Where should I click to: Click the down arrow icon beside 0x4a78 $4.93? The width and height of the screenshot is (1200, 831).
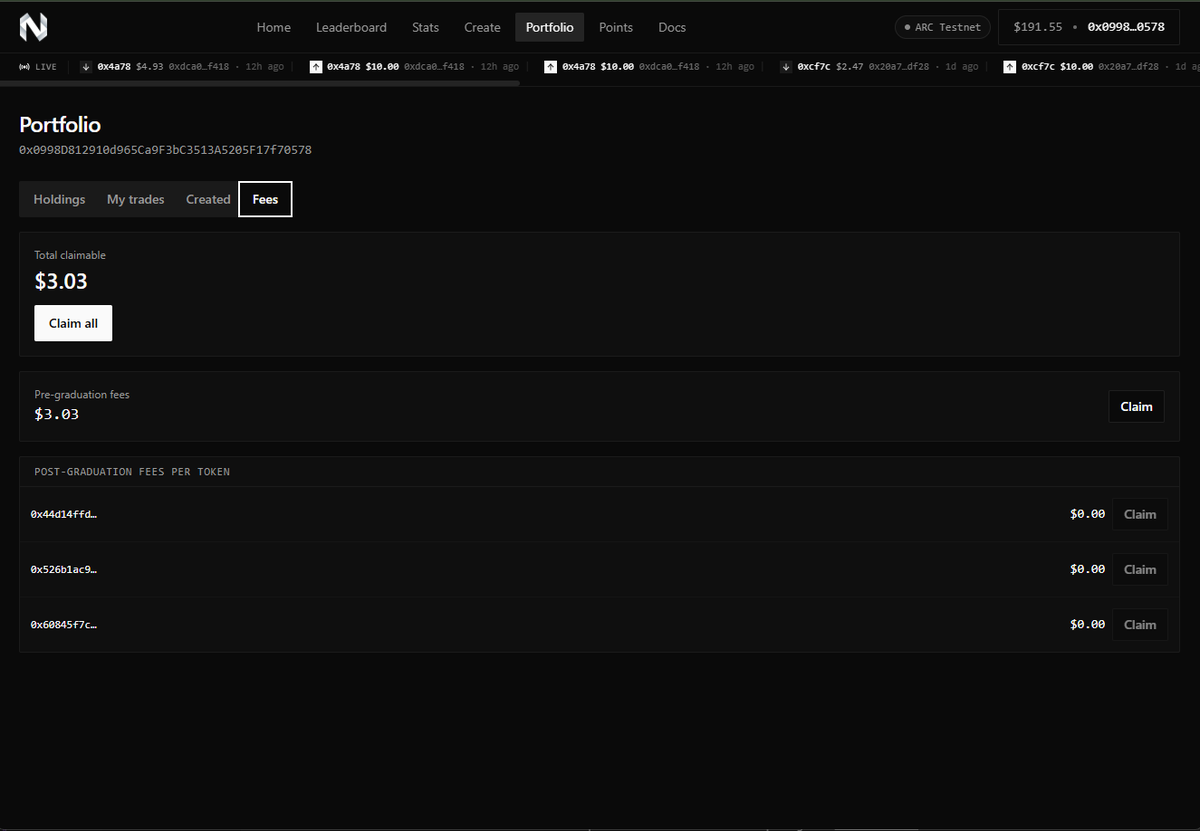pos(86,67)
